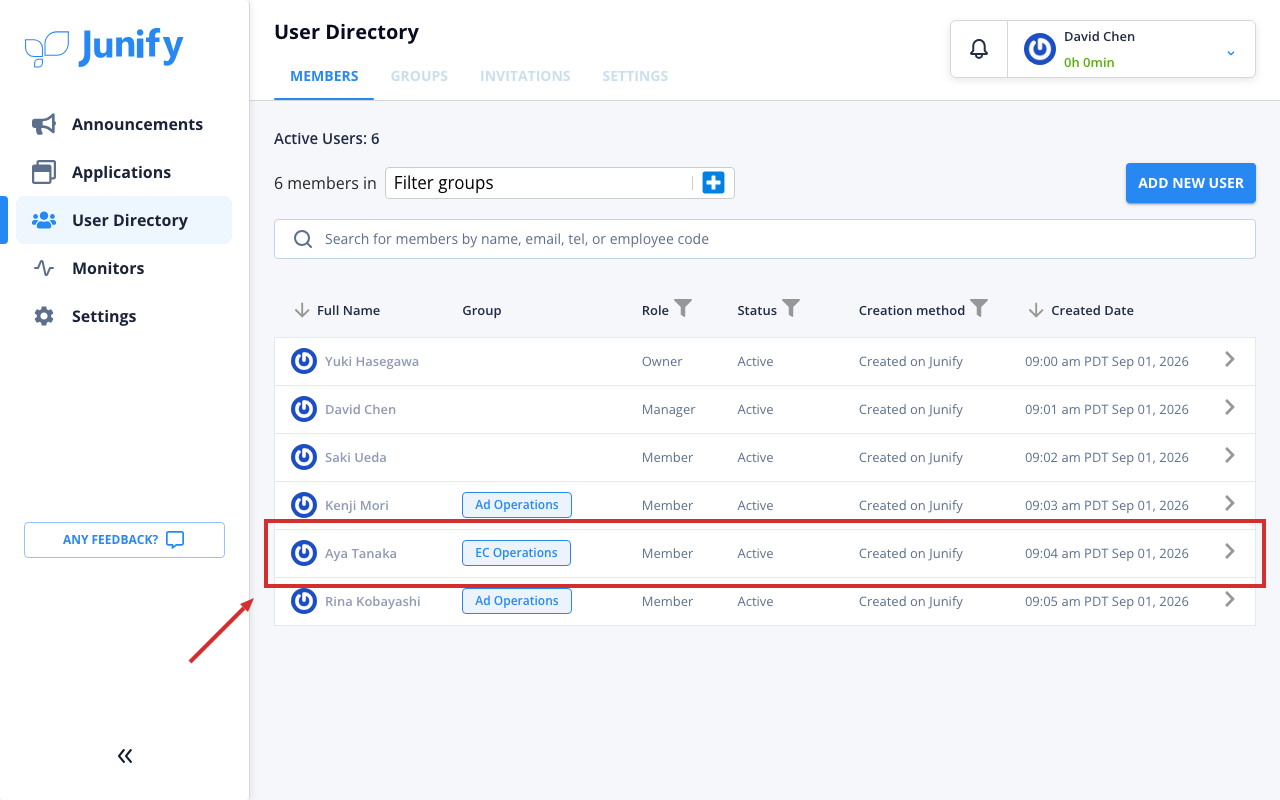Click the 0h 0min timer text
1280x800 pixels.
tap(1089, 62)
